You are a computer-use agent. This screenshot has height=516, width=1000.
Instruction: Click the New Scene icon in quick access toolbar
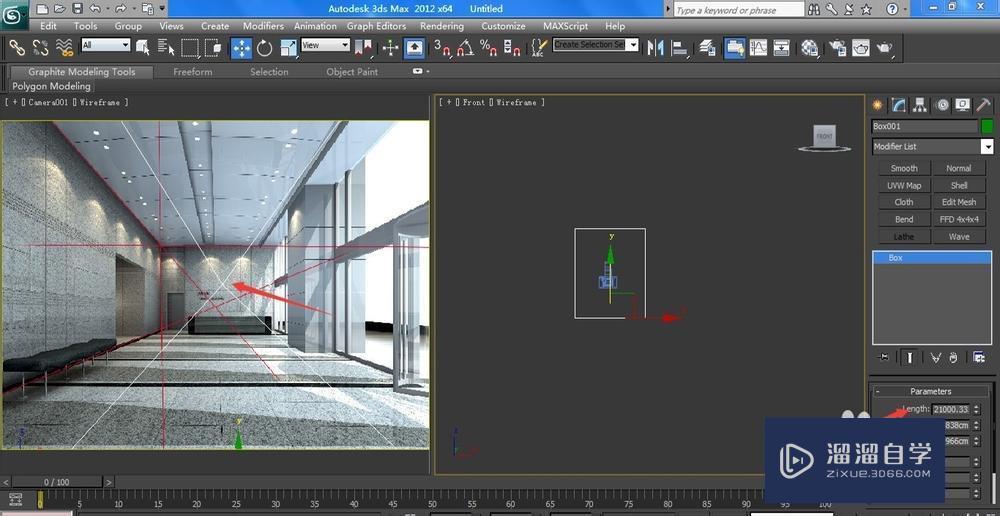click(42, 9)
